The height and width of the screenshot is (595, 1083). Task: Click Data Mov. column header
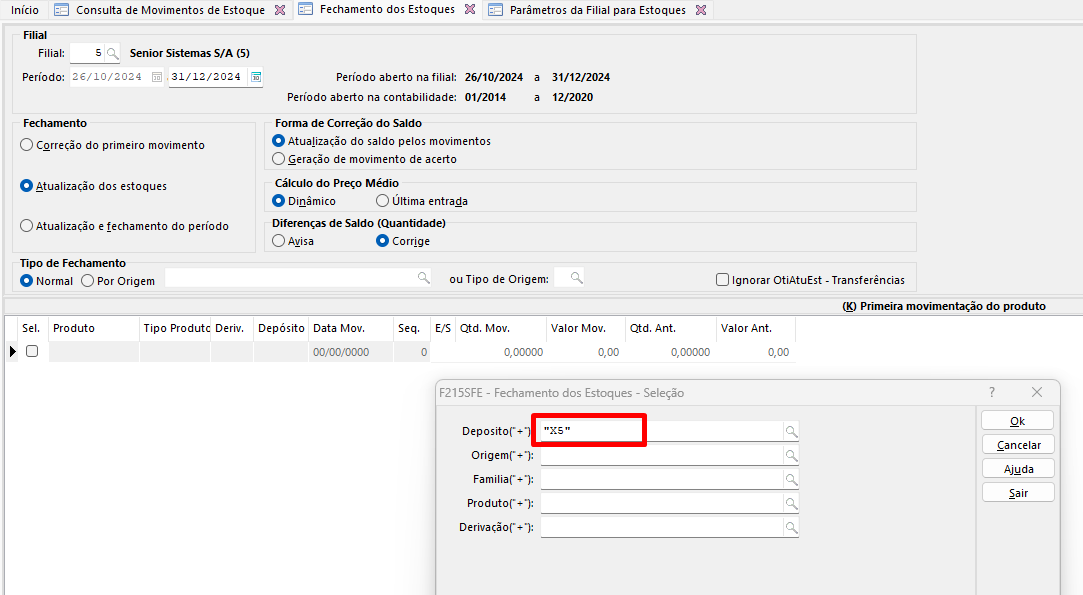coord(351,328)
